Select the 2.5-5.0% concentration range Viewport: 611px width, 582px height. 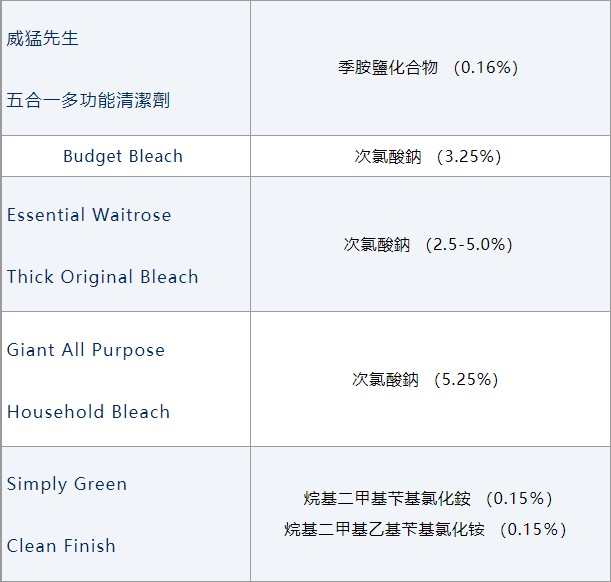pos(468,244)
